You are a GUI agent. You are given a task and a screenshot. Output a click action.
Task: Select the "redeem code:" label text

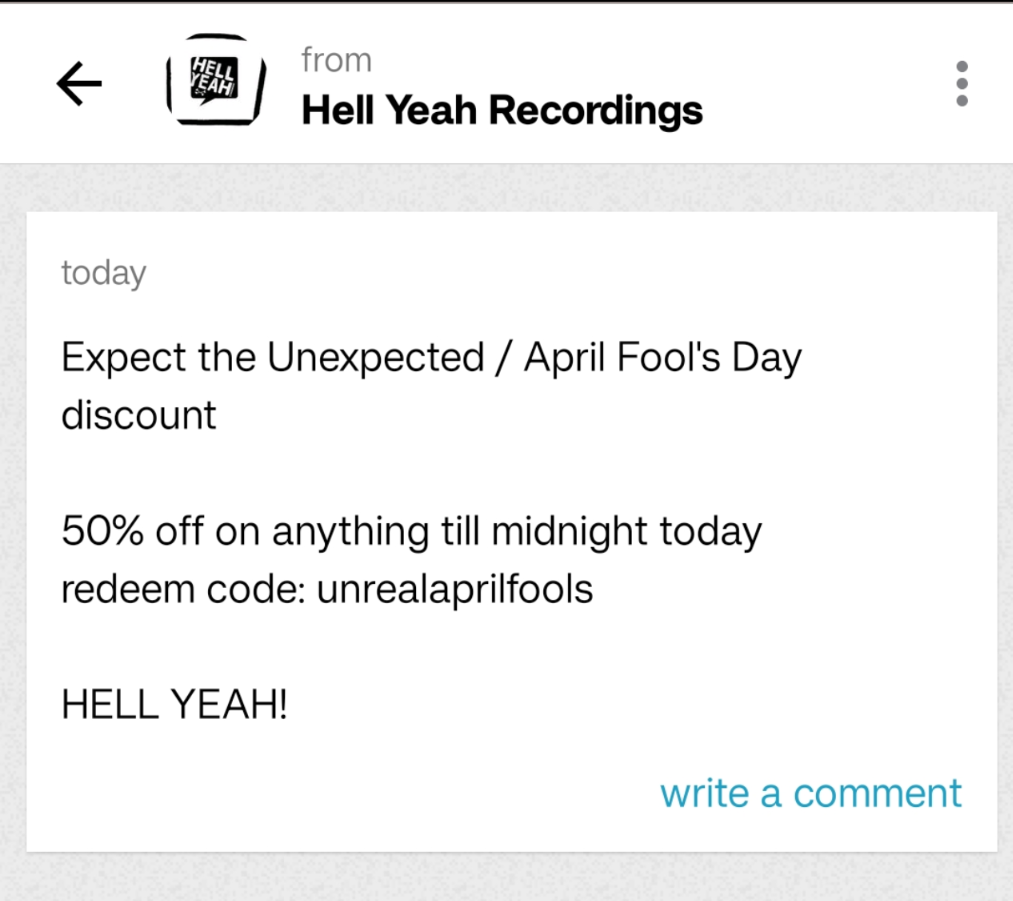[x=183, y=589]
